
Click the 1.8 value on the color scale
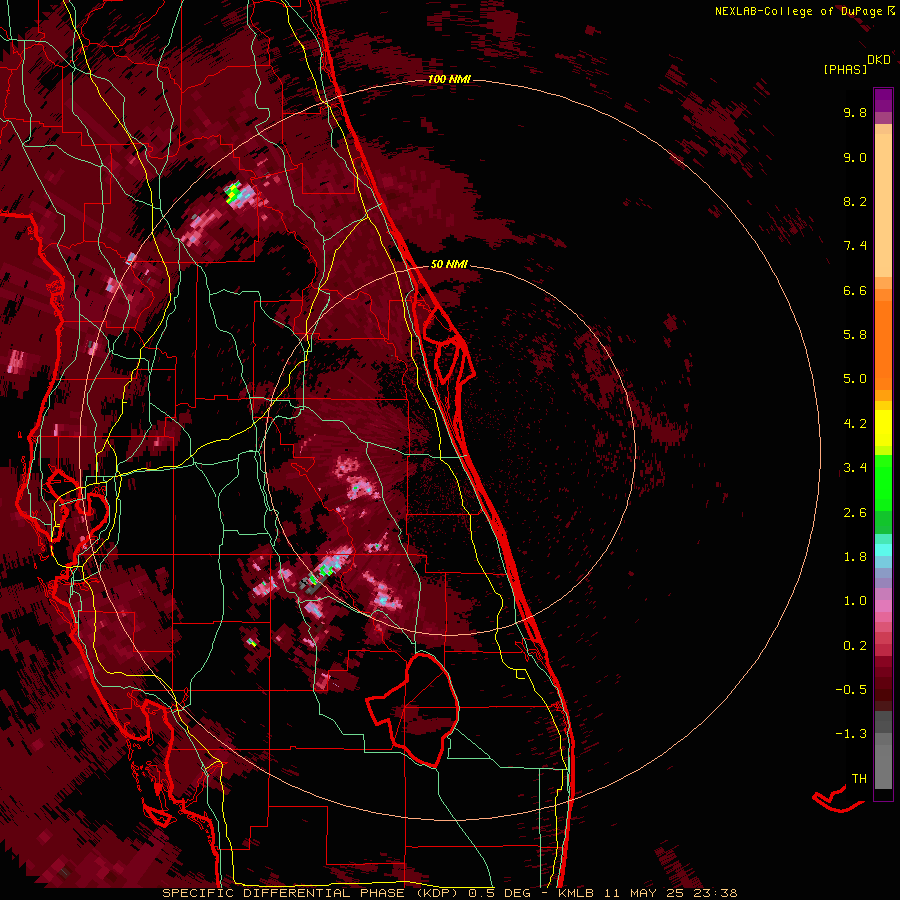(855, 557)
